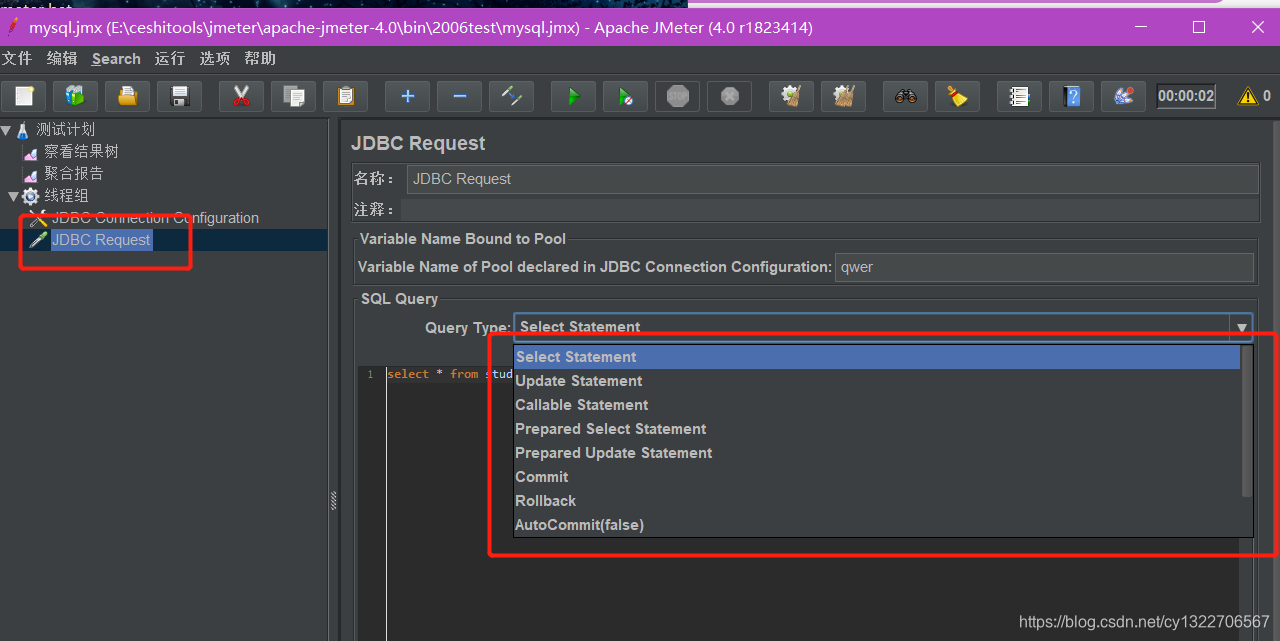Click the pool variable name field qwer
Viewport: 1280px width, 641px height.
pyautogui.click(x=1044, y=267)
